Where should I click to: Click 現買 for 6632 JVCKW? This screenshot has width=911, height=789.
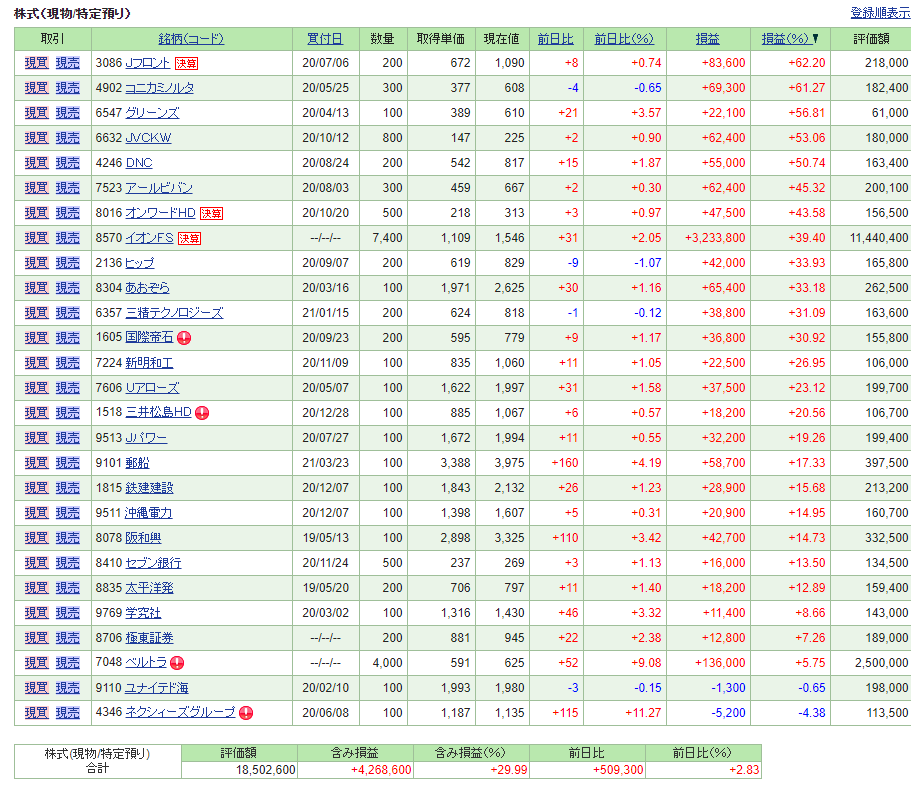coord(36,138)
